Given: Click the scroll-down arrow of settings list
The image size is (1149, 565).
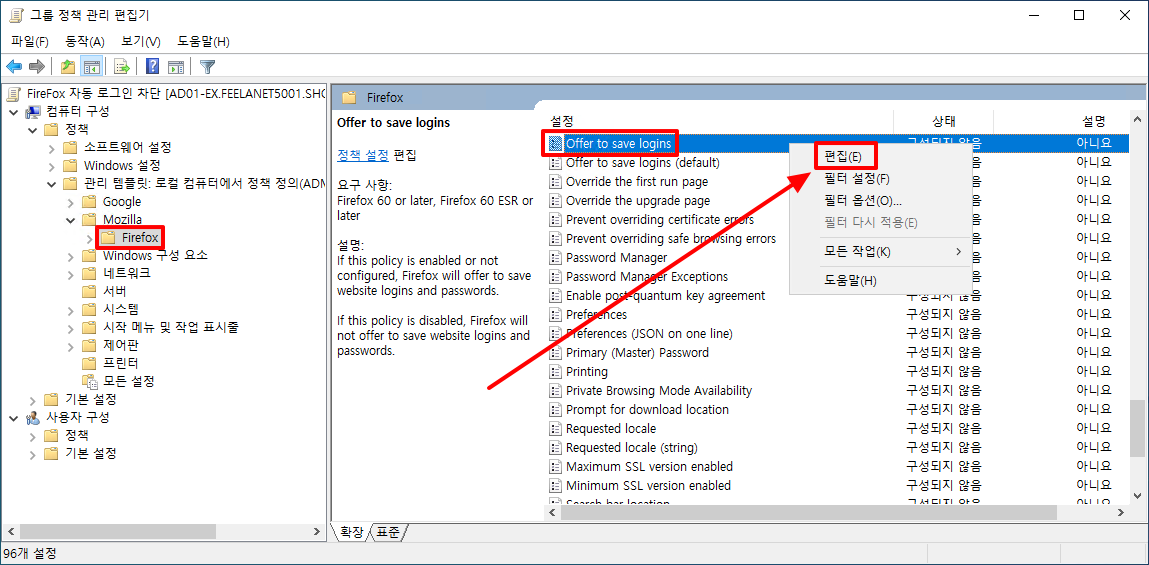Looking at the screenshot, I should point(1137,497).
